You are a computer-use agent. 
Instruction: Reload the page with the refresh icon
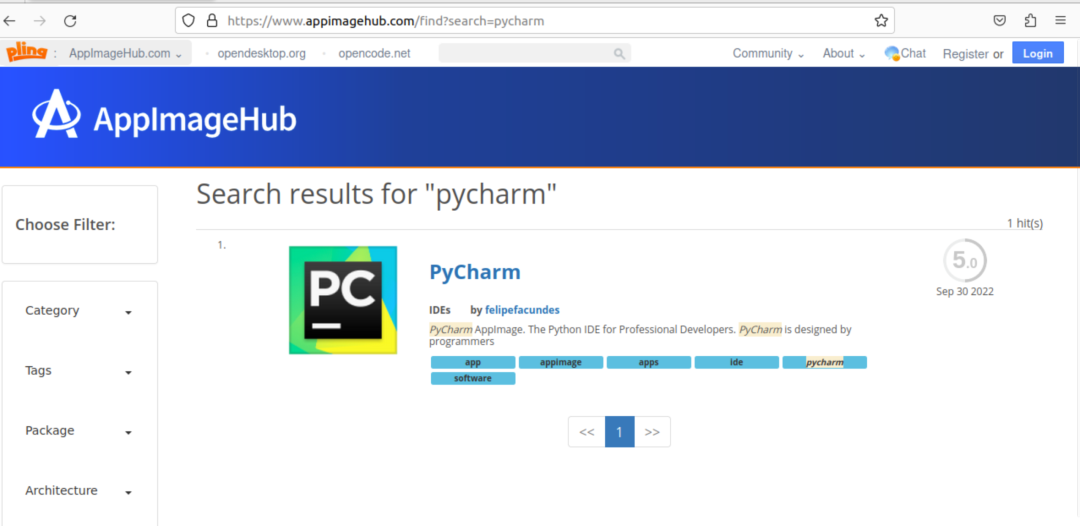point(70,21)
